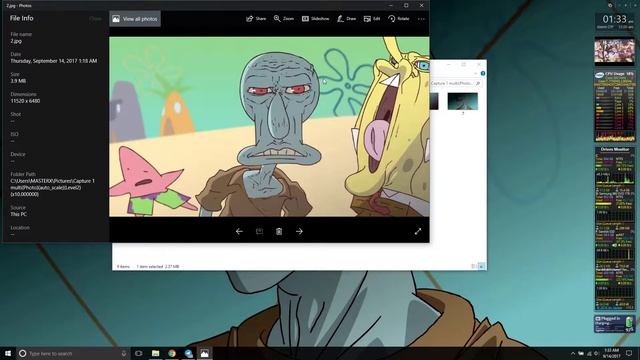Click the 3.9 MB size value
The image size is (640, 360).
click(x=18, y=81)
